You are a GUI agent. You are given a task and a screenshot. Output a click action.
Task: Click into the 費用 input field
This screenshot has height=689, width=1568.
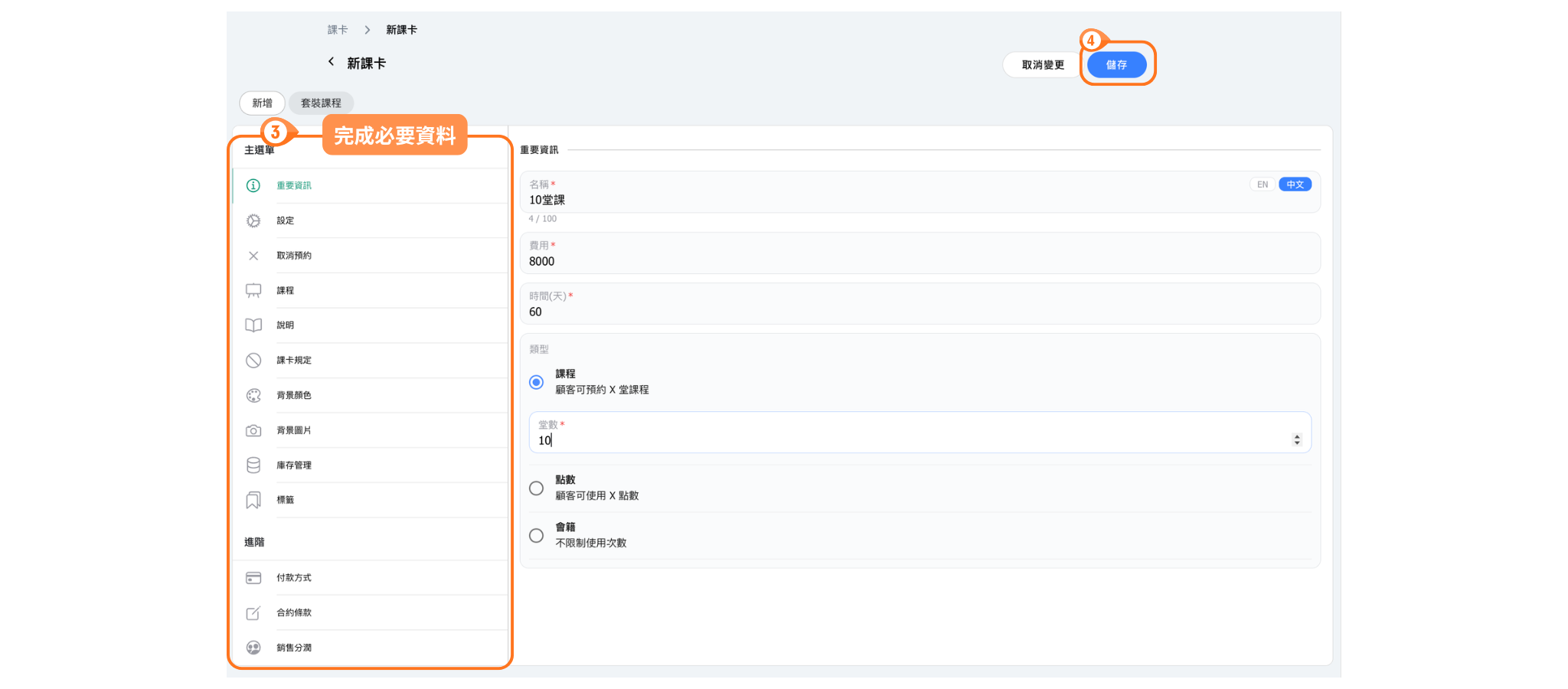tap(919, 261)
